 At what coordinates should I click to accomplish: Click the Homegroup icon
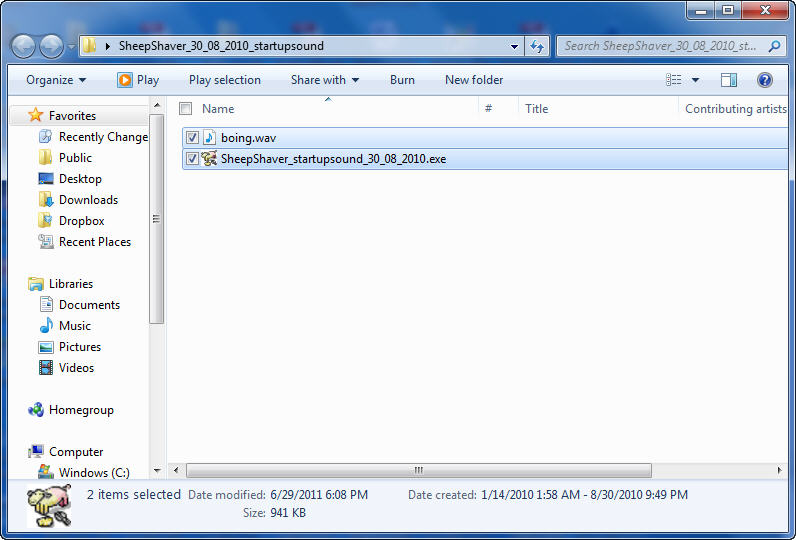pyautogui.click(x=36, y=410)
